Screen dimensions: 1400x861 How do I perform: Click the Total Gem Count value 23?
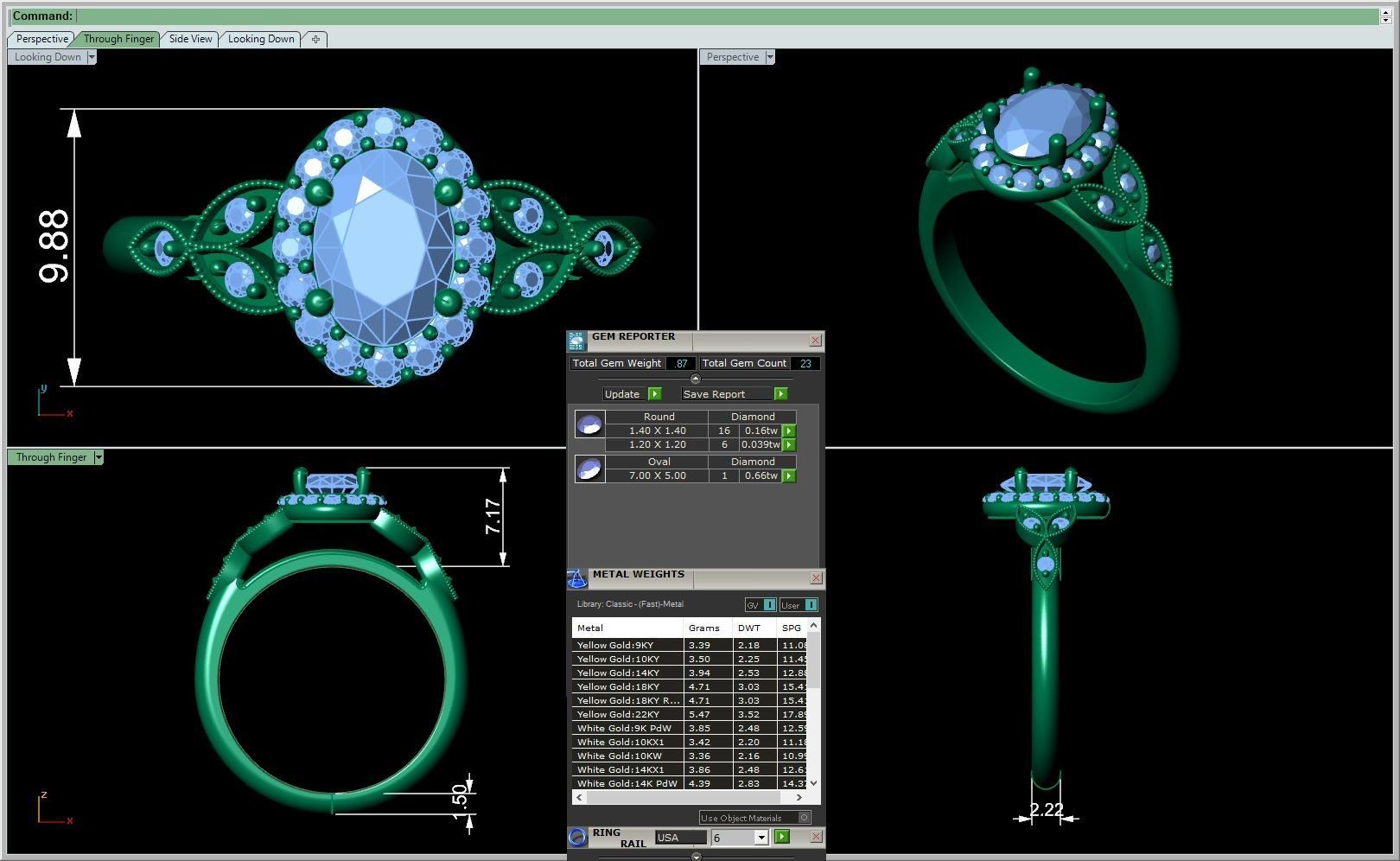tap(805, 363)
